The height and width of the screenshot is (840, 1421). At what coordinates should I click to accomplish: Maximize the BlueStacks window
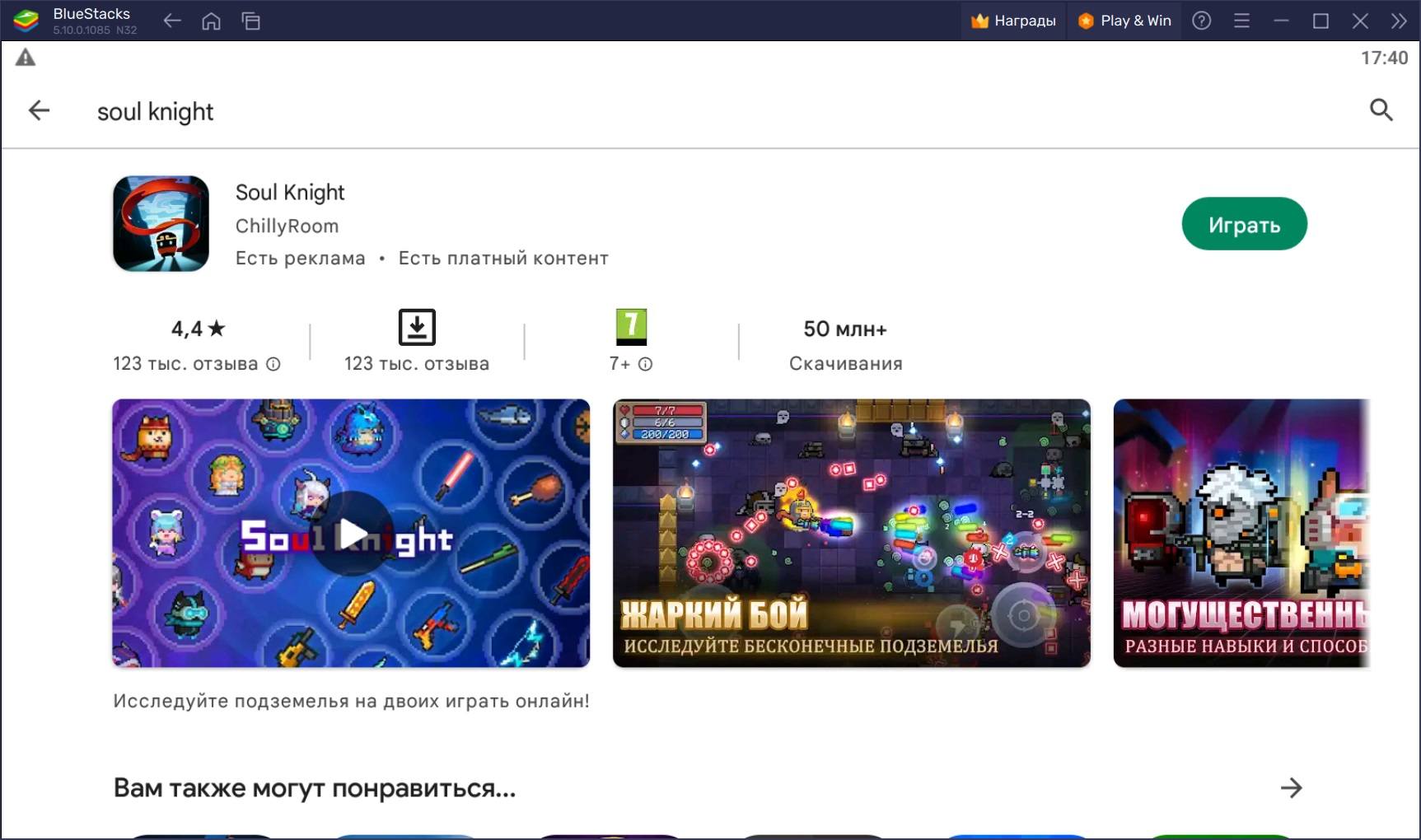pyautogui.click(x=1321, y=21)
